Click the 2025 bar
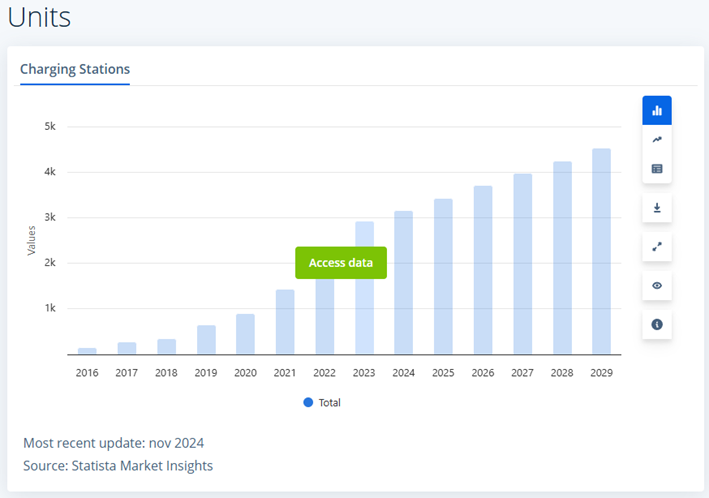 pyautogui.click(x=443, y=276)
